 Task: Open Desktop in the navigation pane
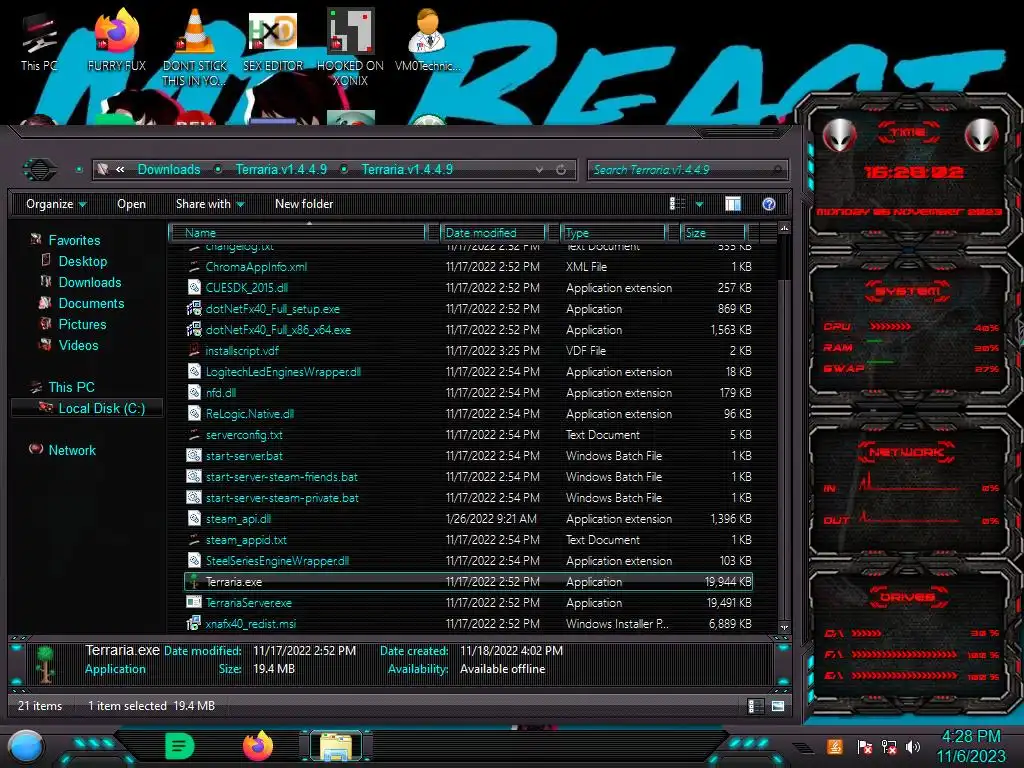(x=82, y=261)
